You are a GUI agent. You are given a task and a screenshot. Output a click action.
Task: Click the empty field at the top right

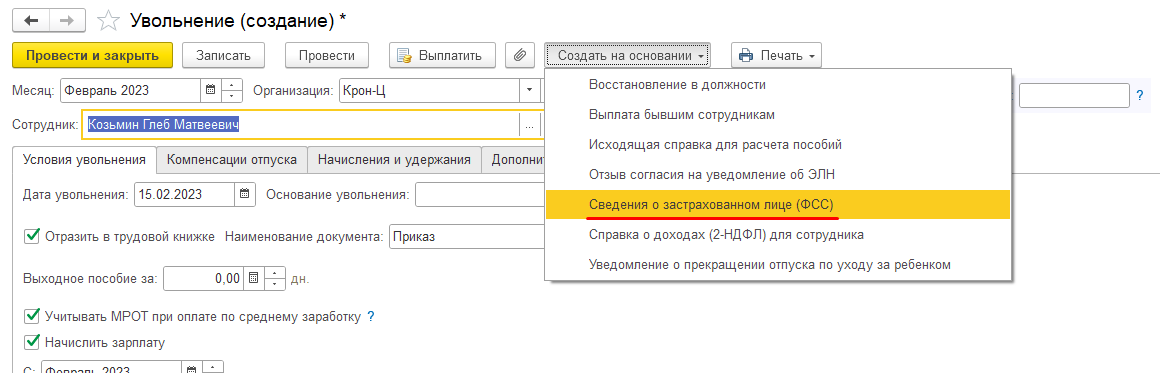point(1074,95)
